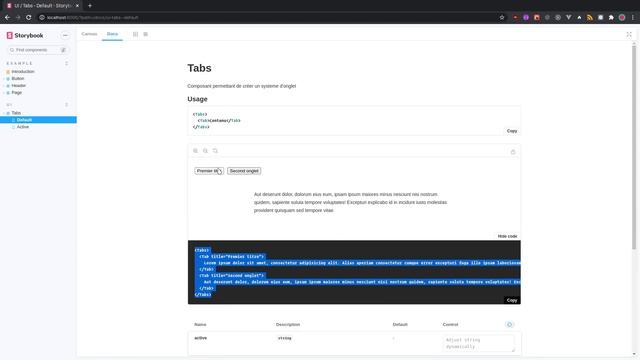Viewport: 640px width, 360px height.
Task: Select the Default story under Tabs
Action: point(38,120)
